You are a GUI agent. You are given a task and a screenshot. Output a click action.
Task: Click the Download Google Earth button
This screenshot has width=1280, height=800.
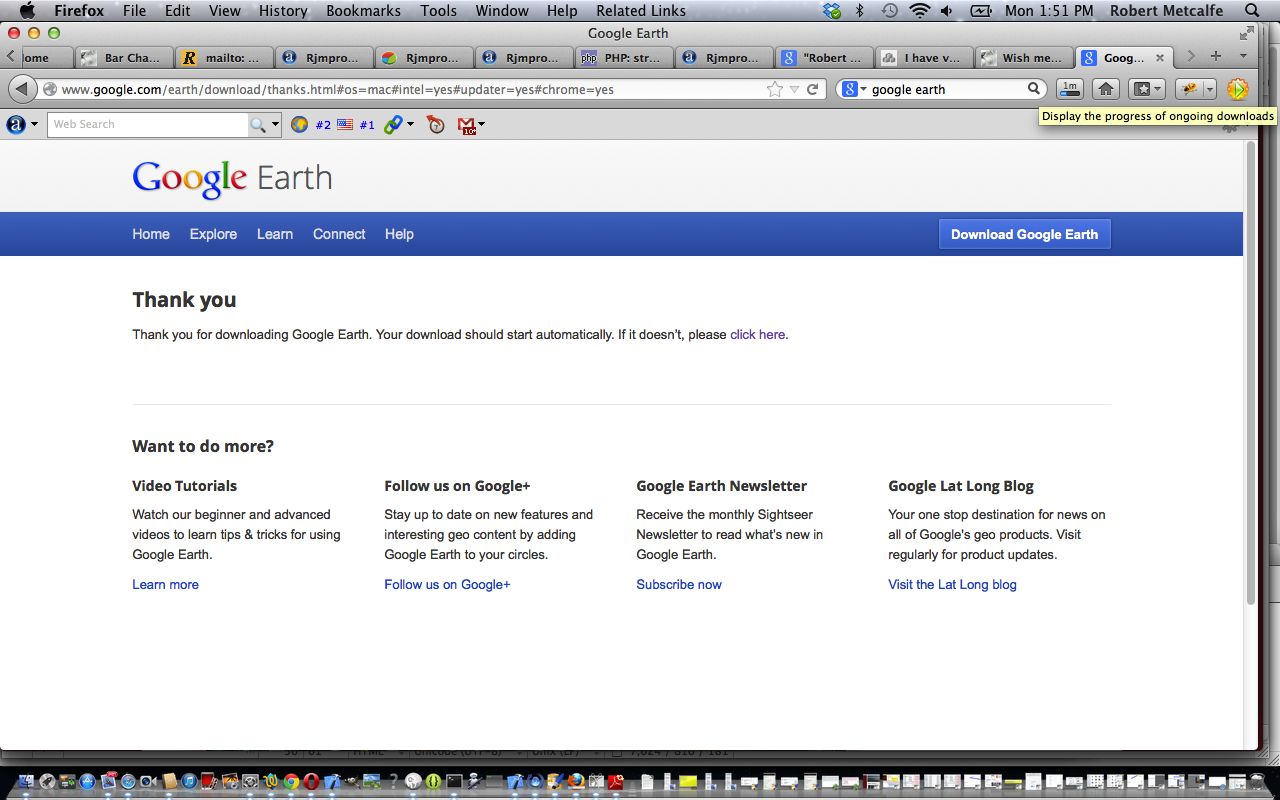(1024, 234)
